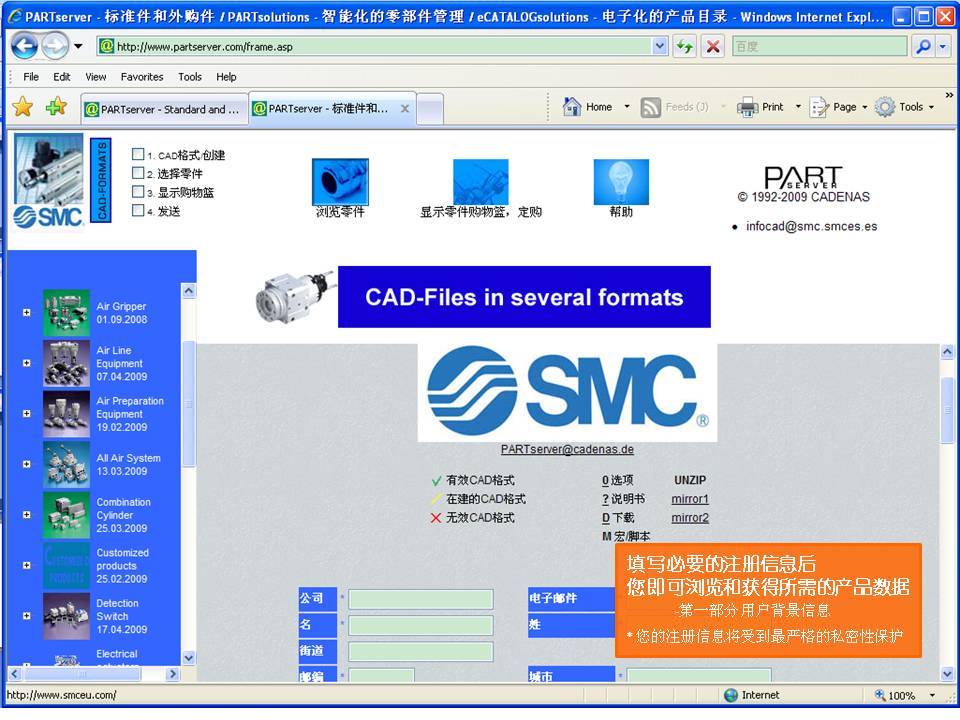
Task: Click the category tree vertical scrollbar thumb
Action: (x=189, y=403)
